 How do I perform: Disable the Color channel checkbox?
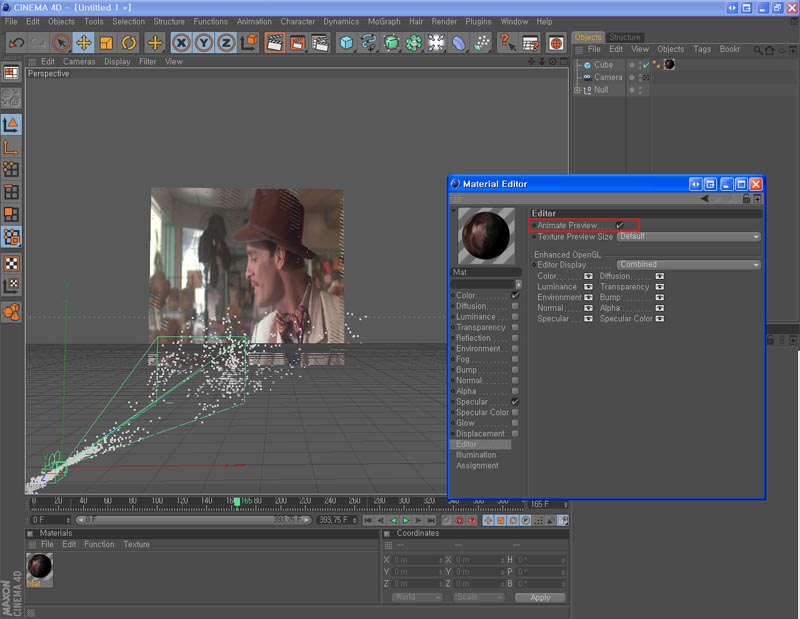[515, 295]
